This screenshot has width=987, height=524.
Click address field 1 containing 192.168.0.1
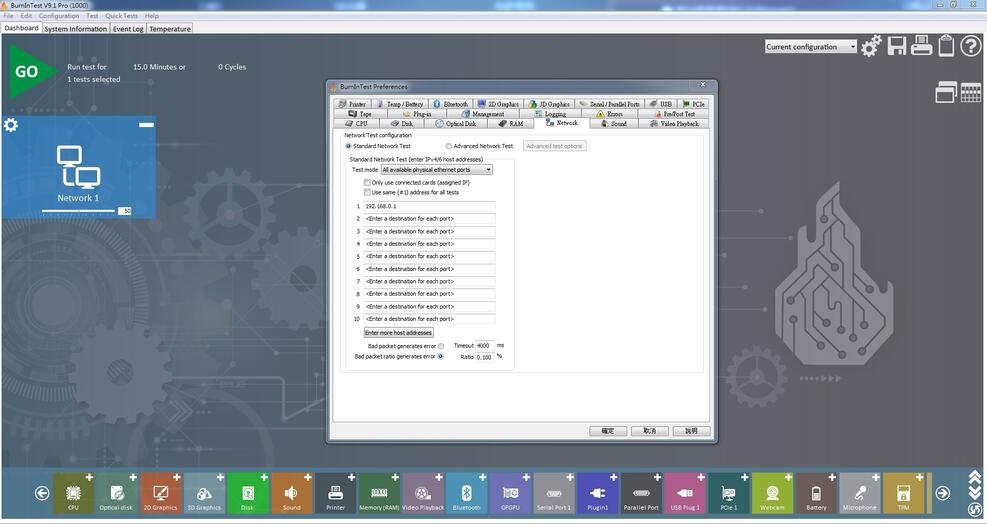pyautogui.click(x=429, y=207)
